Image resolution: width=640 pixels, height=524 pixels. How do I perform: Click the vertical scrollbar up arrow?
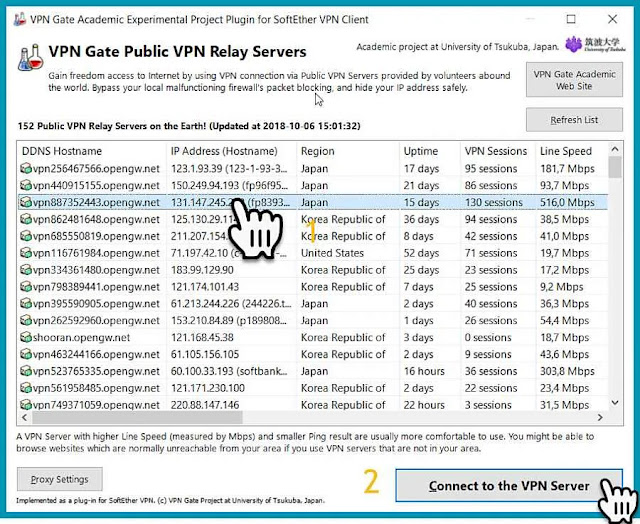[615, 149]
